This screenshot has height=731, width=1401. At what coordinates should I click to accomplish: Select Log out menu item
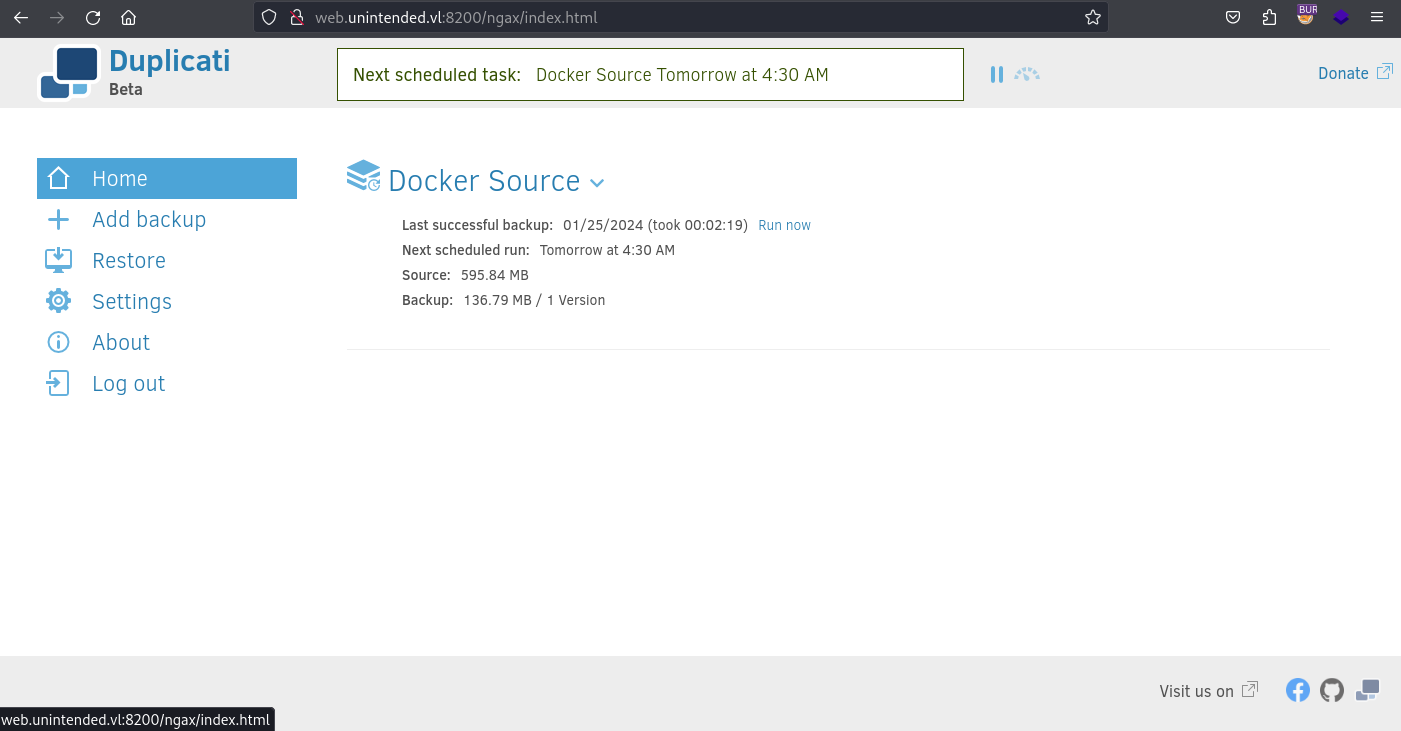click(167, 383)
